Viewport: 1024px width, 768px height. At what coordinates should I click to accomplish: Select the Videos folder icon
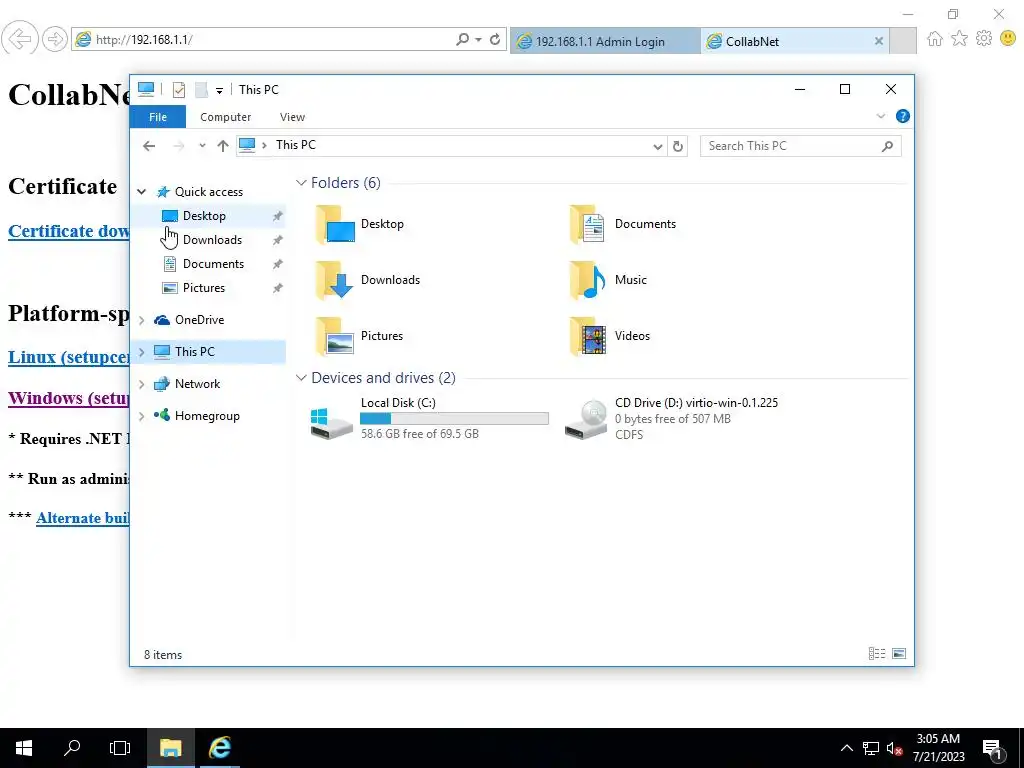pyautogui.click(x=588, y=336)
